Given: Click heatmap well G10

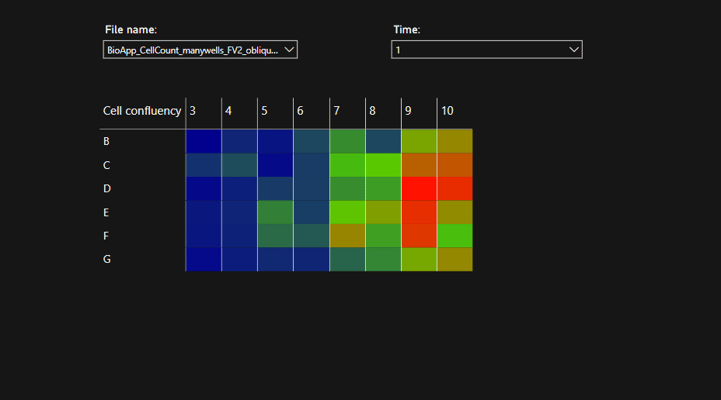Looking at the screenshot, I should (x=455, y=259).
